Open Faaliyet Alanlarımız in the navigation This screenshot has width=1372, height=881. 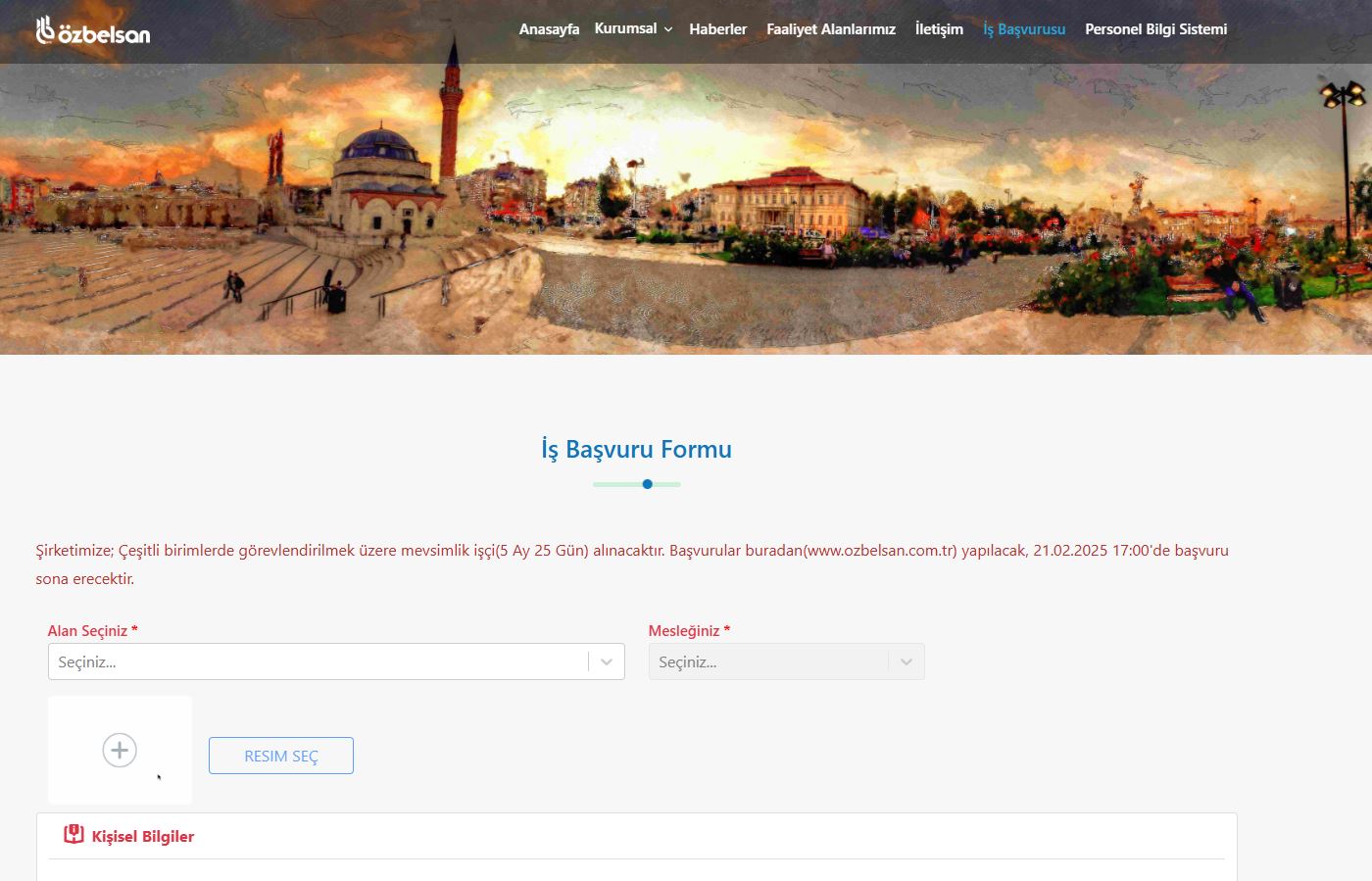pyautogui.click(x=831, y=29)
